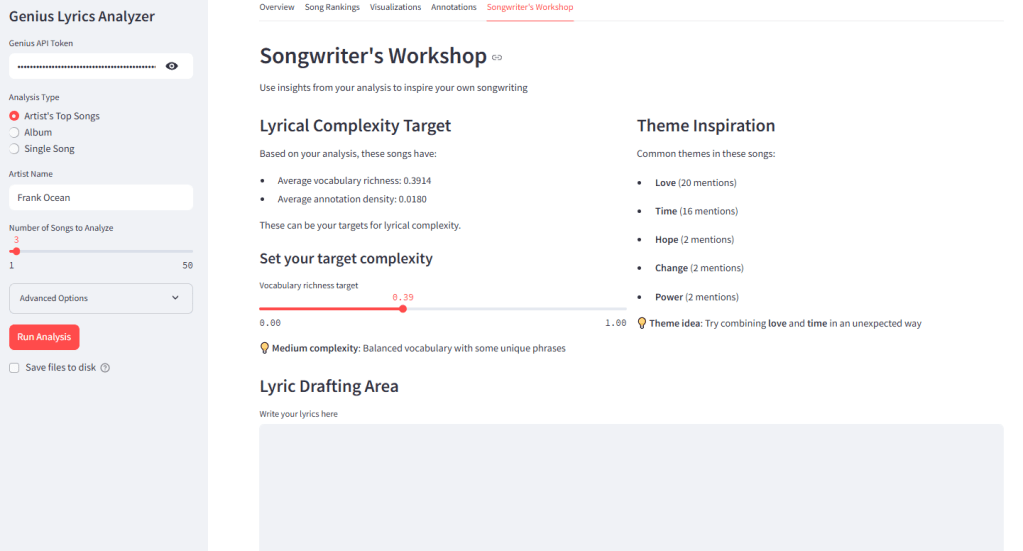The image size is (1023, 551).
Task: Click the Advanced Options chevron arrow
Action: click(x=175, y=298)
